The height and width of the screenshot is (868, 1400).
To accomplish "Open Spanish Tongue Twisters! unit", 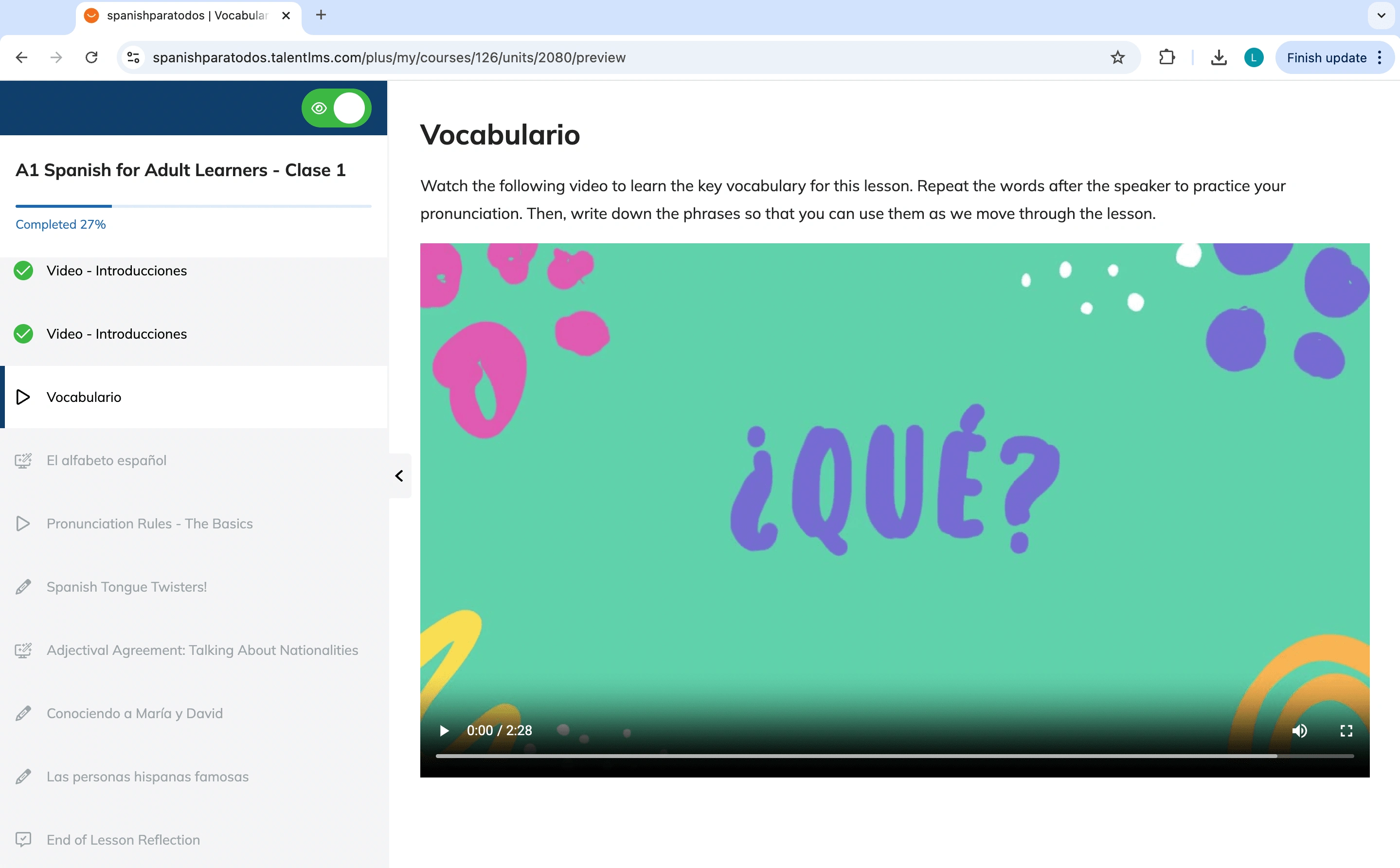I will [194, 586].
